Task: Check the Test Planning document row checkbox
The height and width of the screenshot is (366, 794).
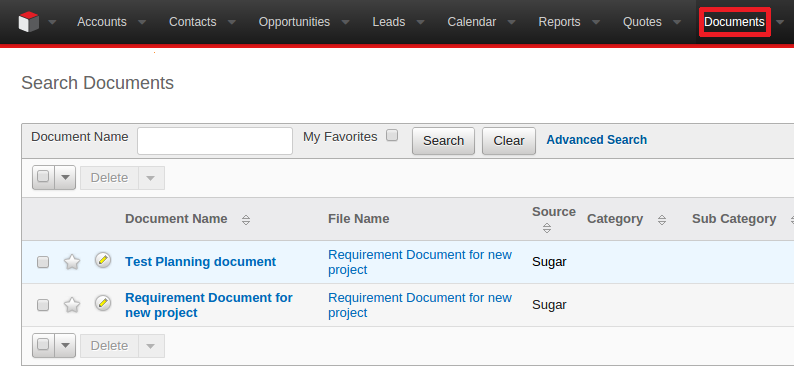Action: [43, 262]
